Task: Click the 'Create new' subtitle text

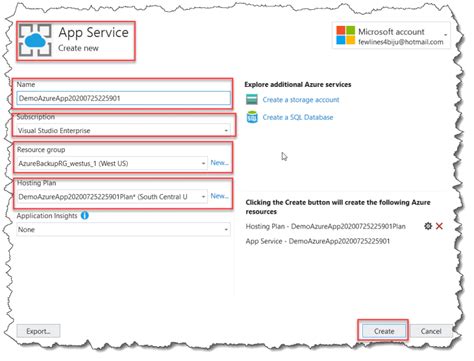Action: coord(78,48)
